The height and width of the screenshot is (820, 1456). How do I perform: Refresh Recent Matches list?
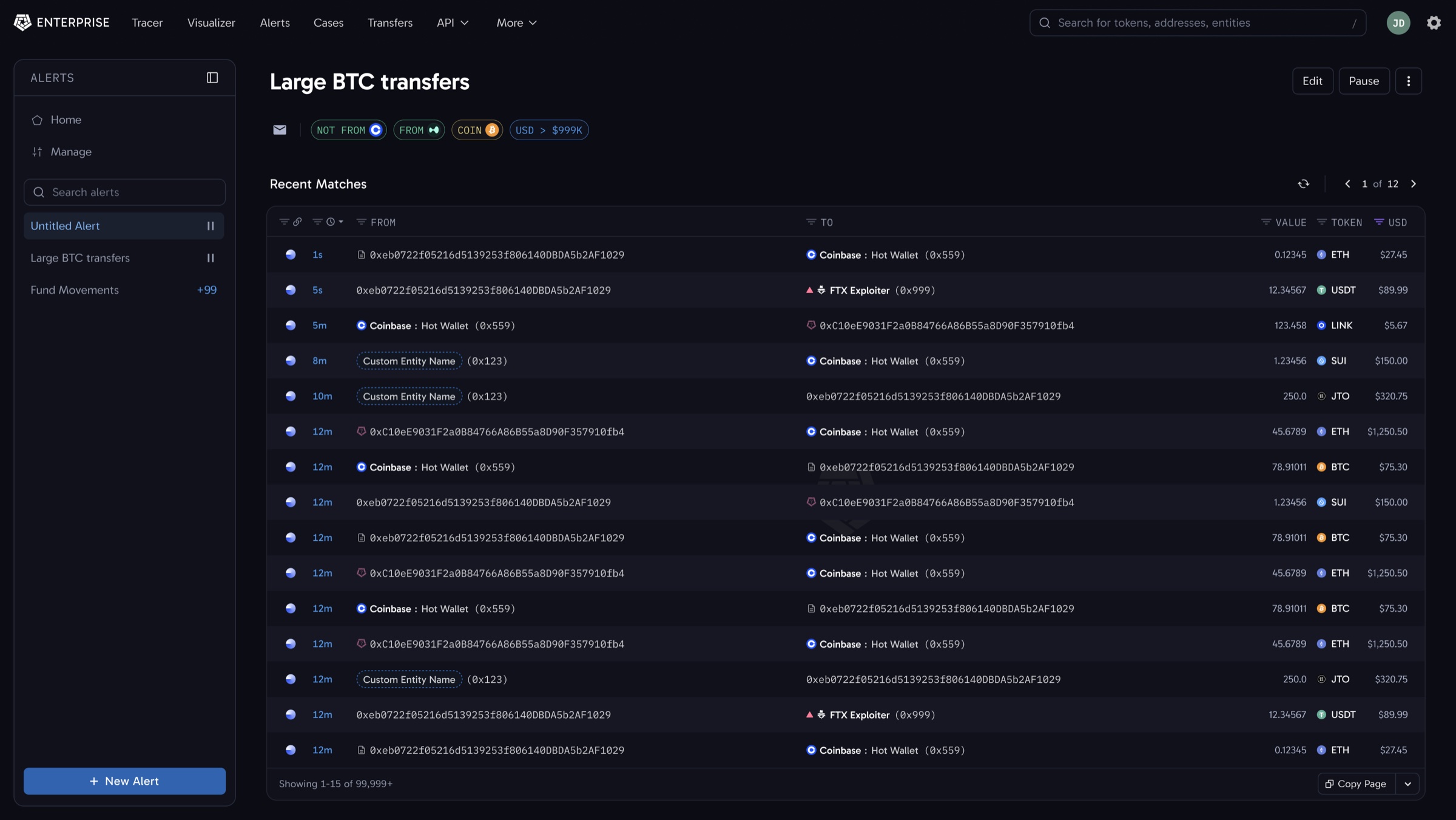[1304, 184]
